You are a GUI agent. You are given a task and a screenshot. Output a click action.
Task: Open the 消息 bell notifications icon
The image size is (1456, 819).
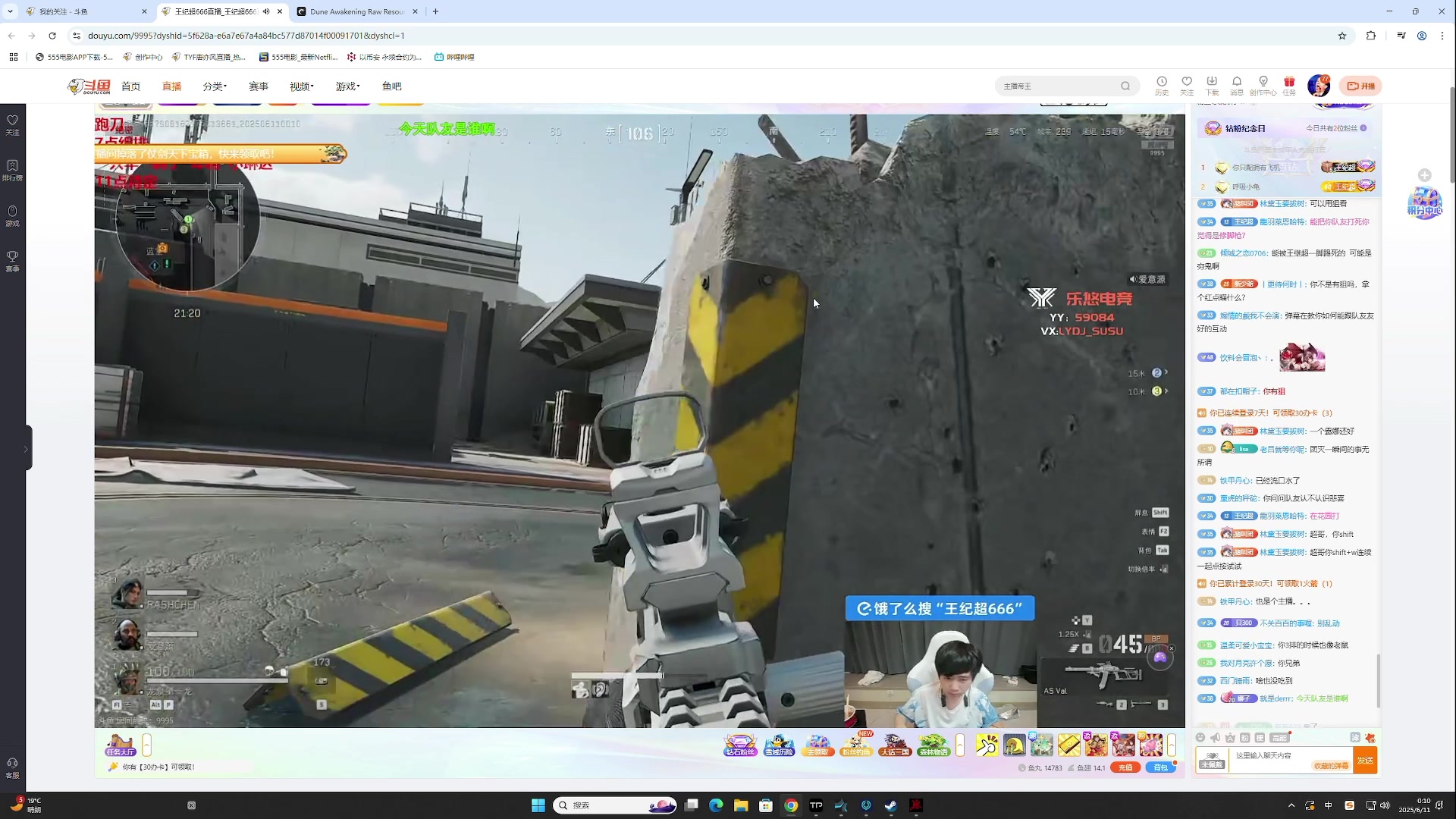click(1237, 86)
